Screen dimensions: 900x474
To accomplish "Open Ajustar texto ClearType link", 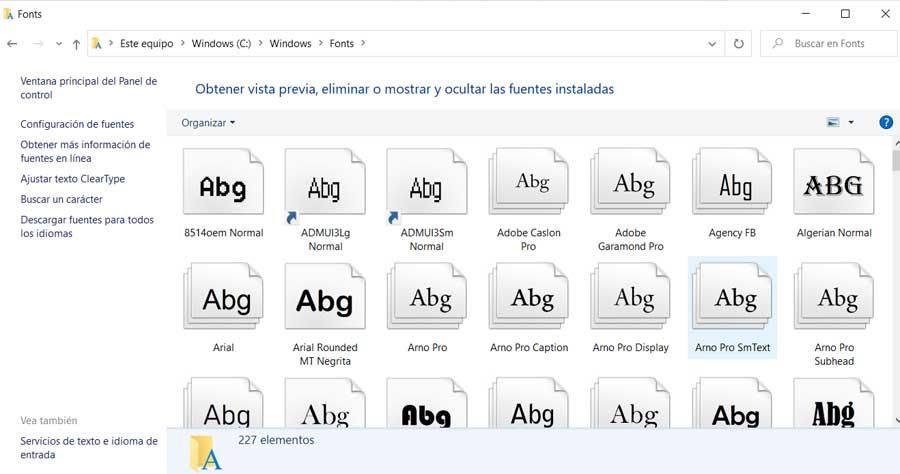I will tap(72, 178).
